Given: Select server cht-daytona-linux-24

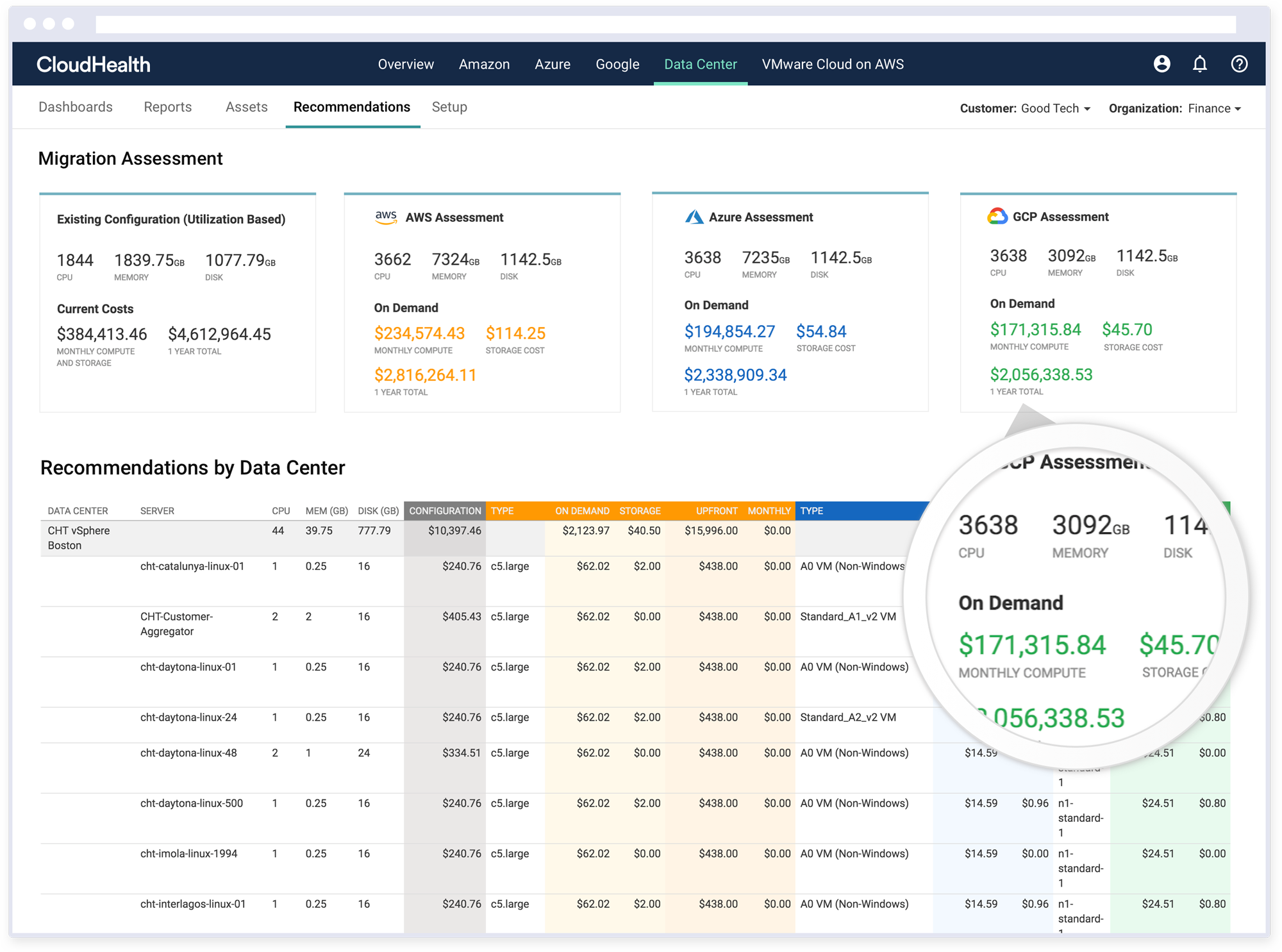Looking at the screenshot, I should point(188,717).
